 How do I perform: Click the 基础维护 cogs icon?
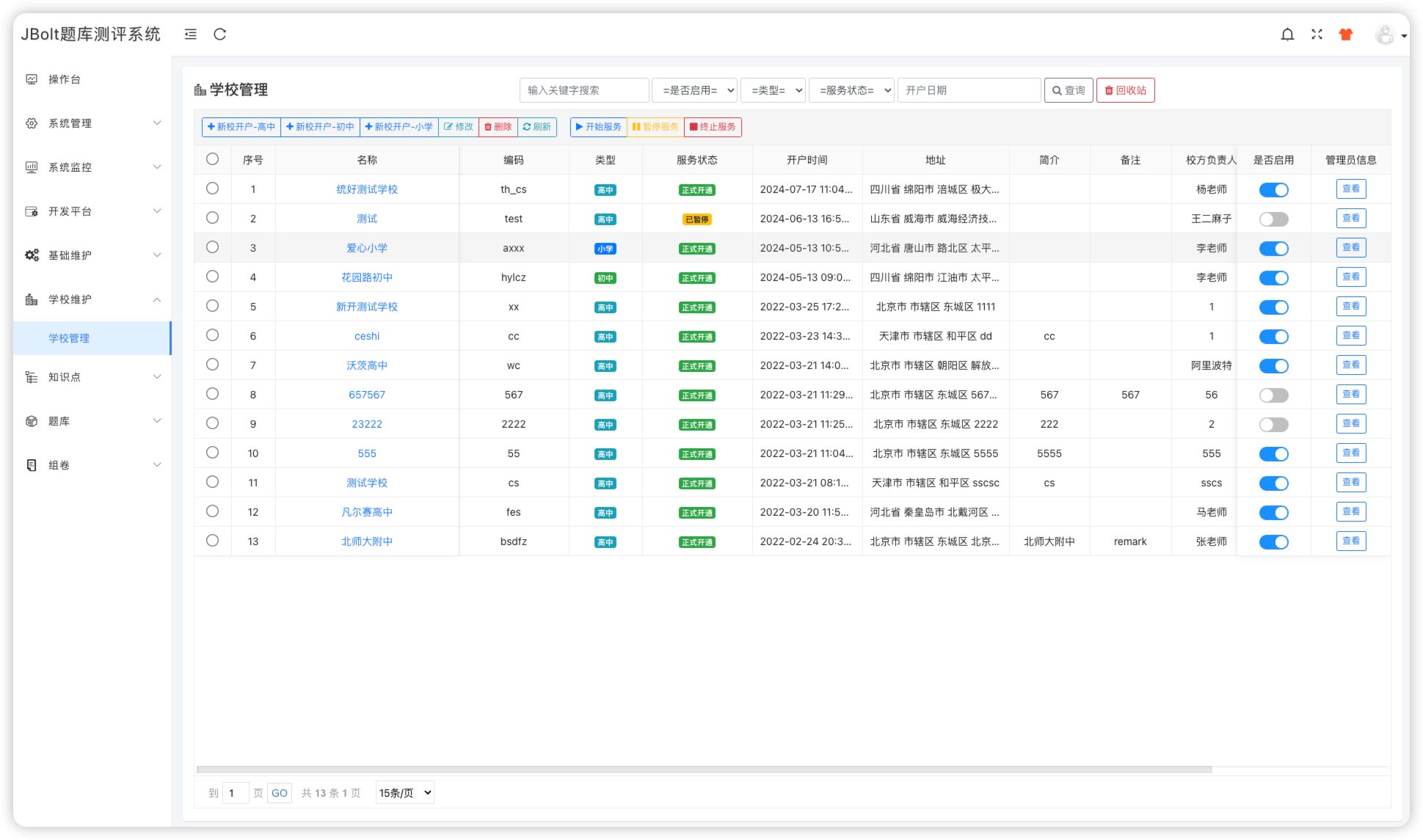click(x=32, y=255)
